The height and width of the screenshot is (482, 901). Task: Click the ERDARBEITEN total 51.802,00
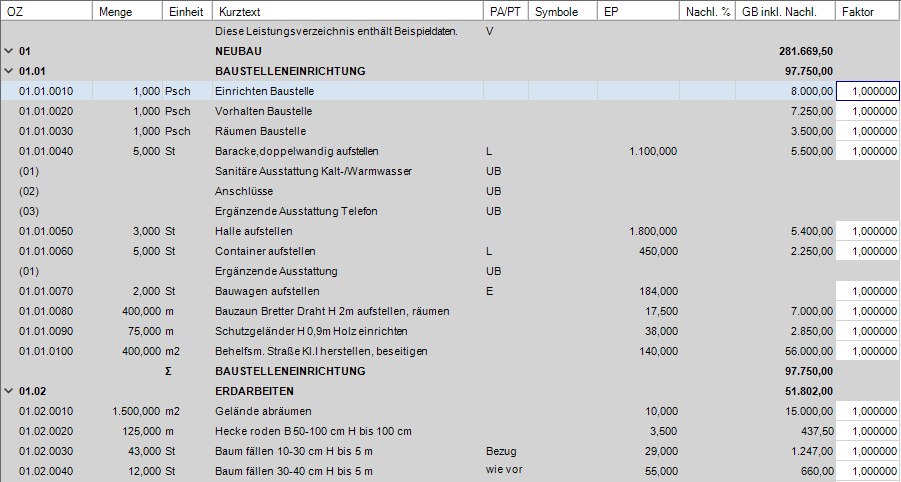[809, 391]
